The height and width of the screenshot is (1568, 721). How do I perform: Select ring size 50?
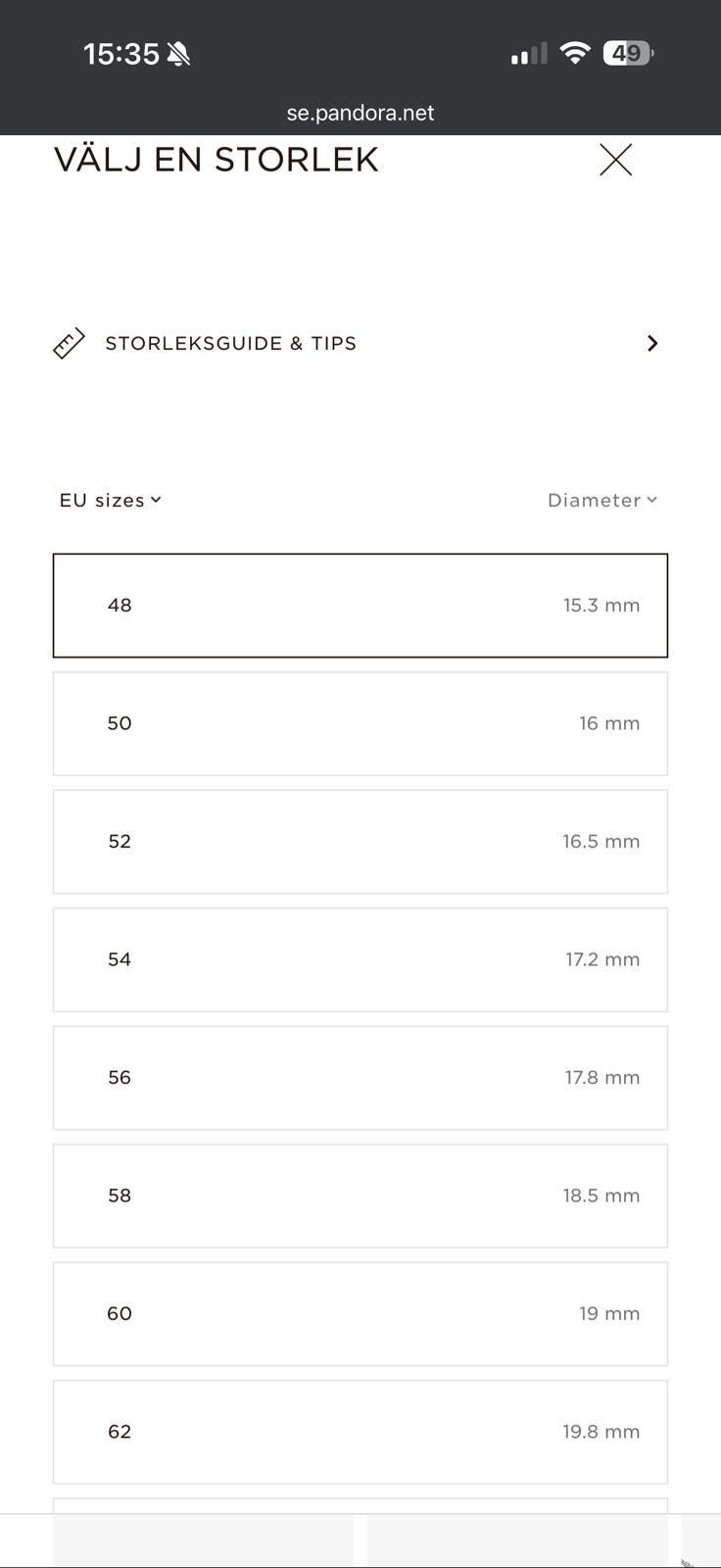click(x=360, y=724)
